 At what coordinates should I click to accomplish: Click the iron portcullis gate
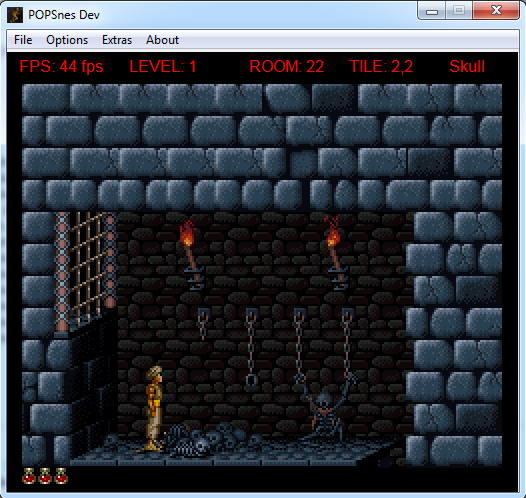point(86,271)
